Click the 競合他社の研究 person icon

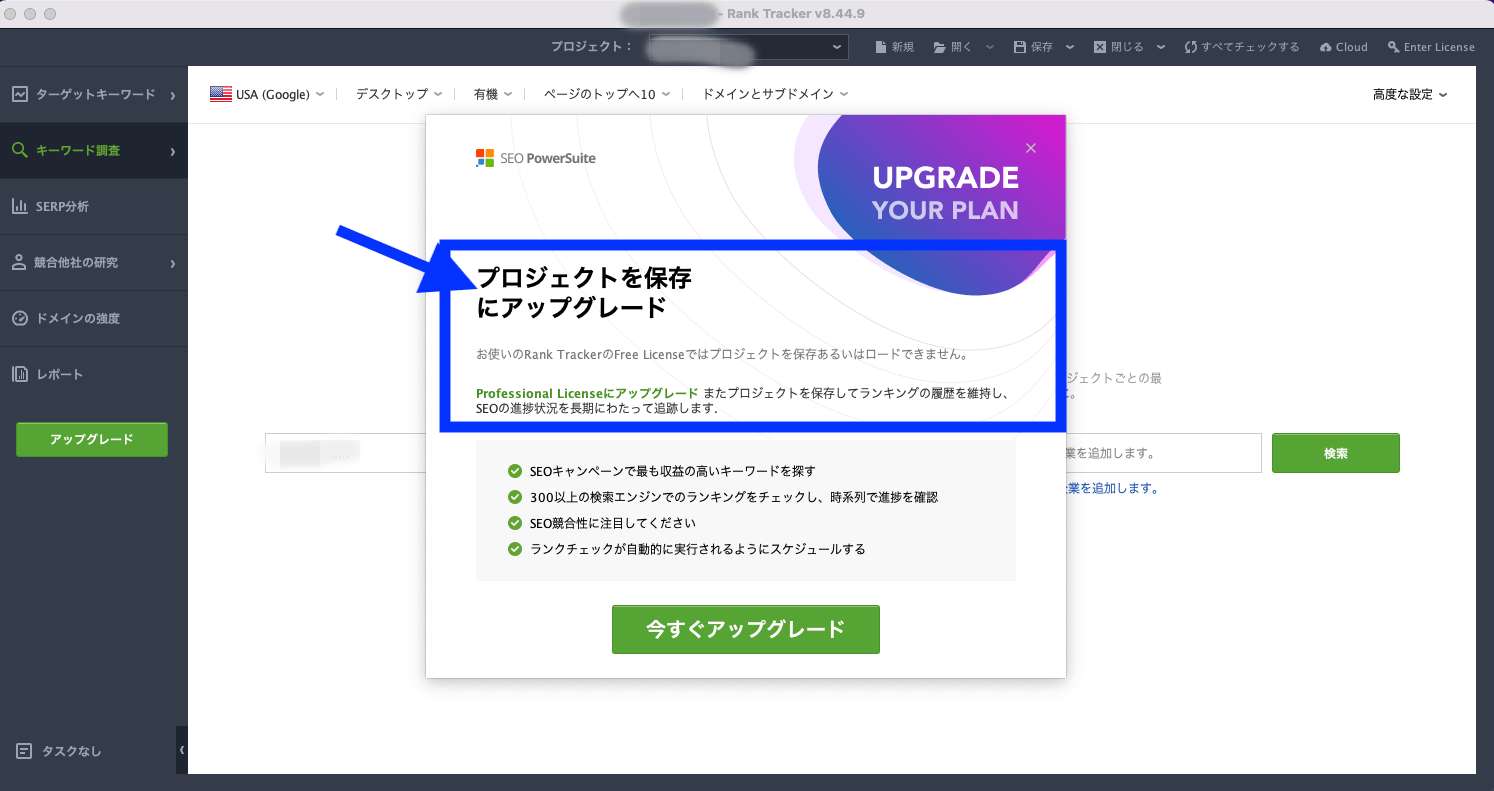coord(19,263)
